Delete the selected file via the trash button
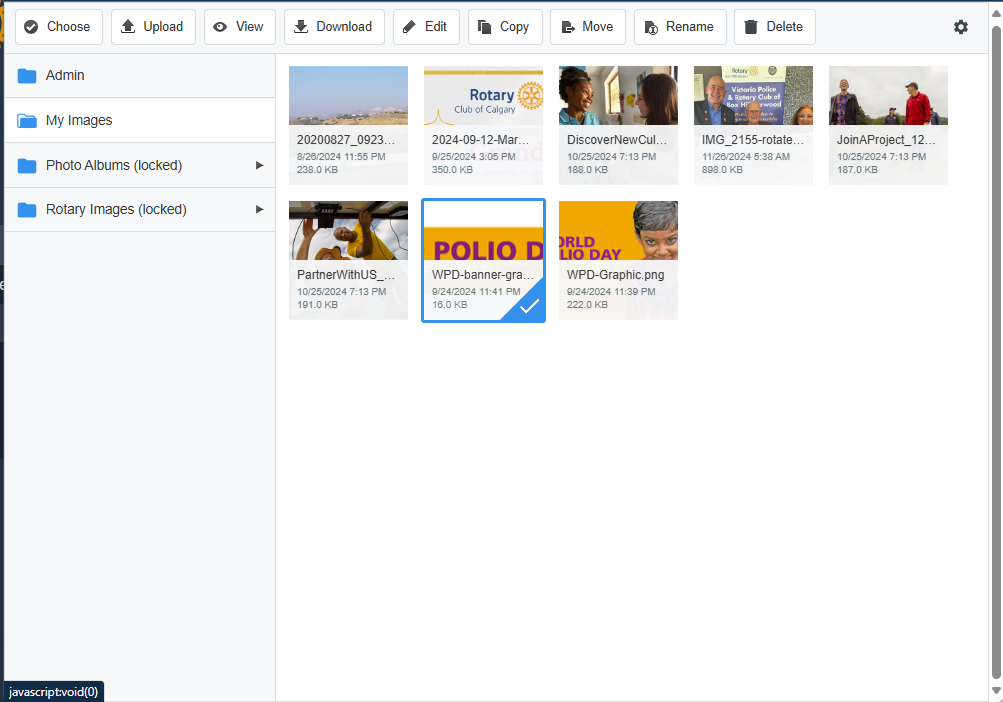1003x702 pixels. click(774, 27)
